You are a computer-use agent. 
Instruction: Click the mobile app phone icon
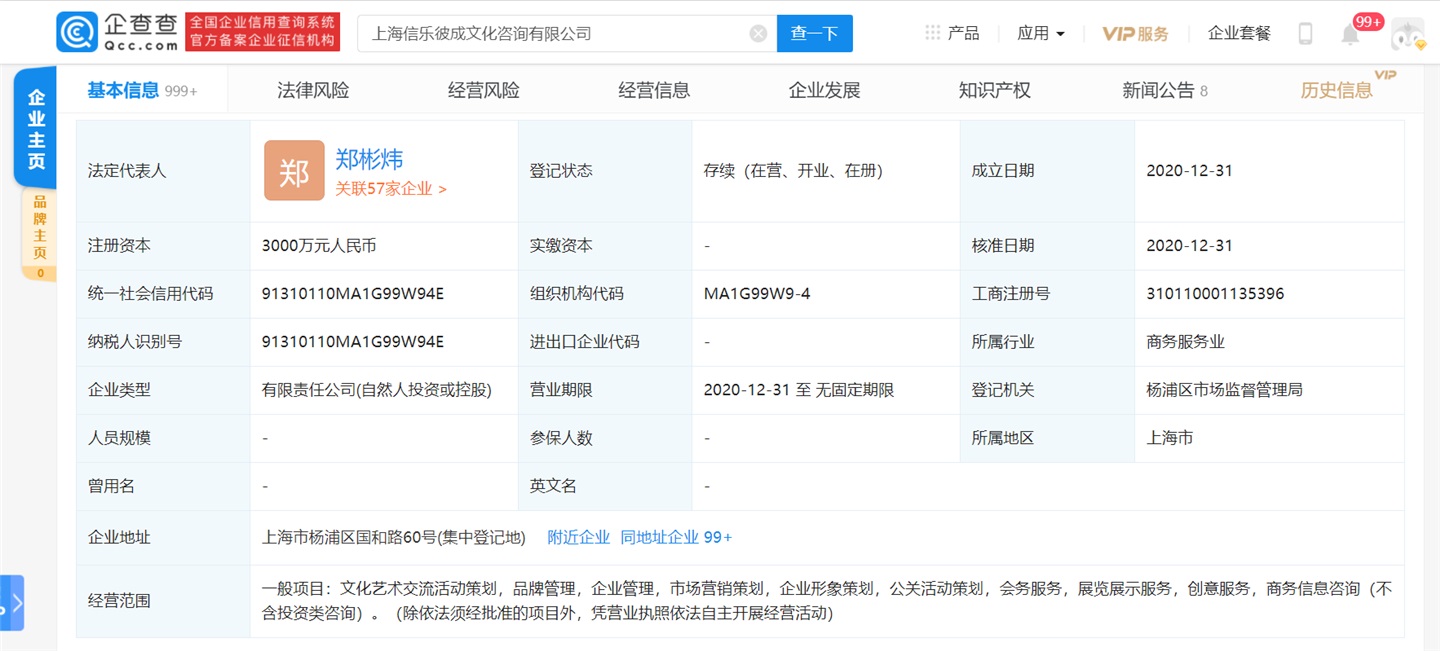point(1304,32)
